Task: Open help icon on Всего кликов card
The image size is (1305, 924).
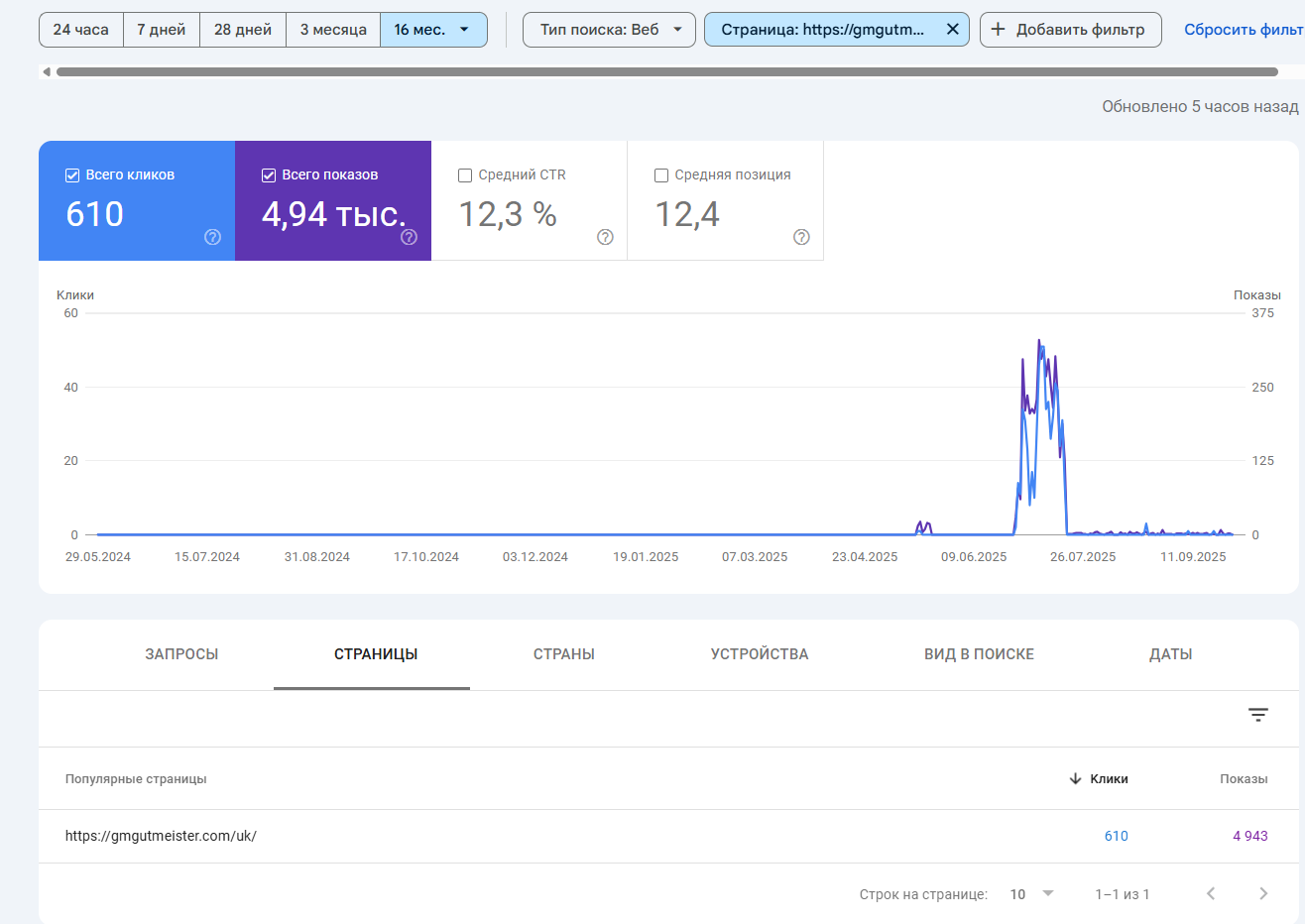Action: [212, 237]
